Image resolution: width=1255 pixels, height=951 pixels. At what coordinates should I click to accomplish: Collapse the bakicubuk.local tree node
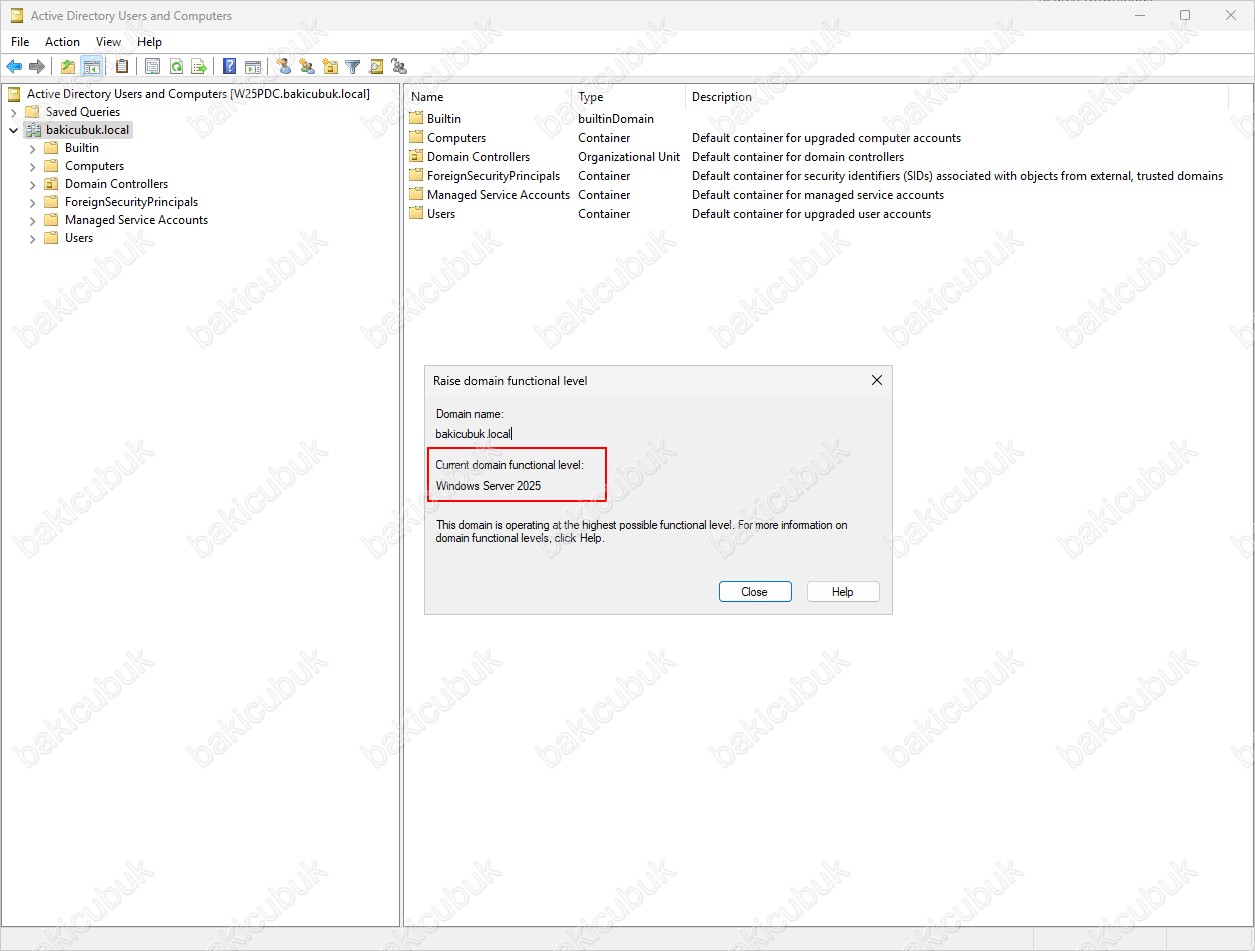point(13,130)
